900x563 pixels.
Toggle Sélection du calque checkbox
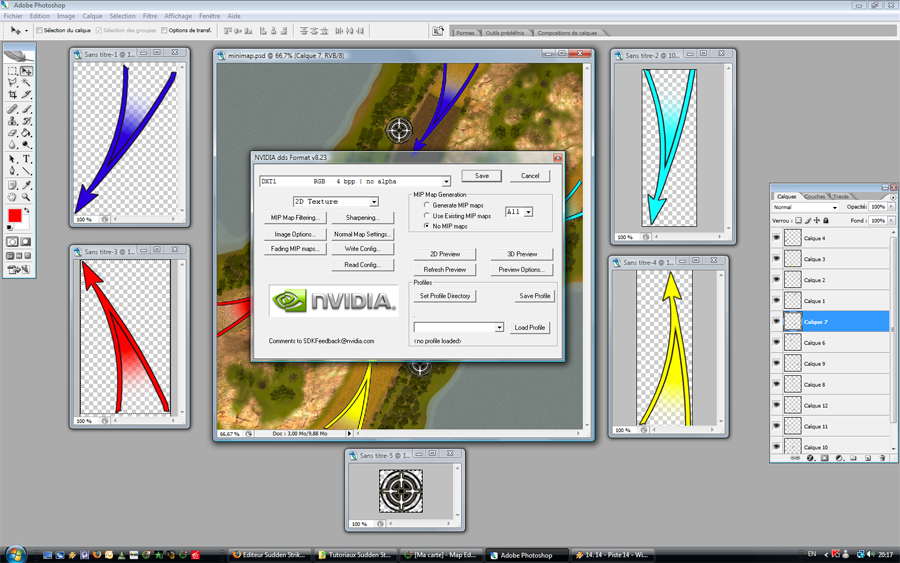pos(40,30)
